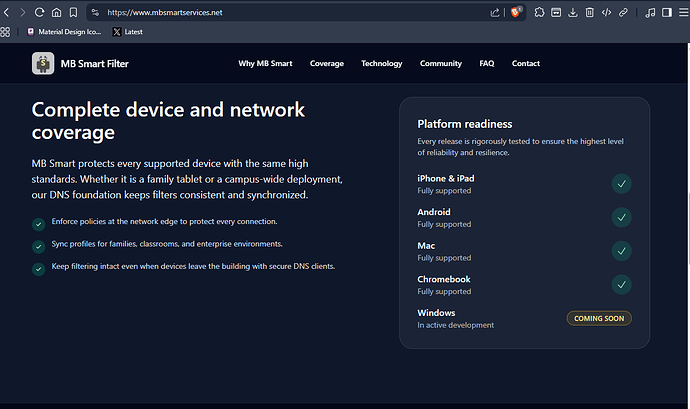Bookmark this page with the bookmark icon
This screenshot has width=690, height=409.
(x=73, y=12)
